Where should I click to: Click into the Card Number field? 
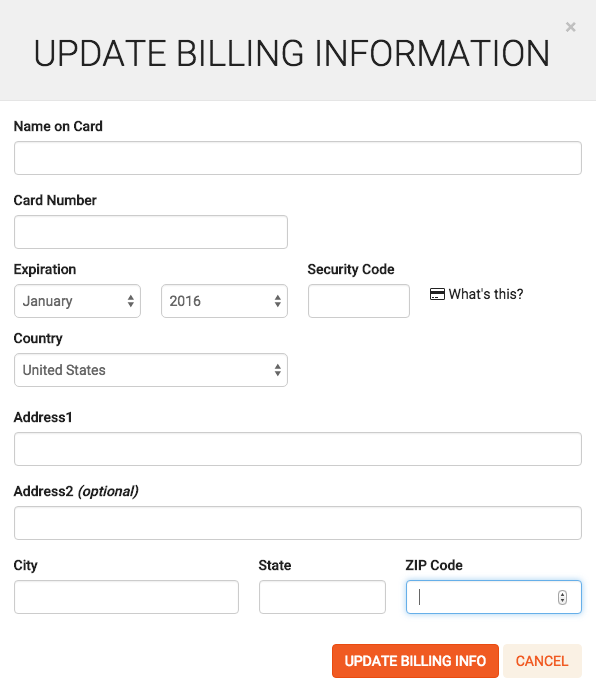click(x=151, y=232)
